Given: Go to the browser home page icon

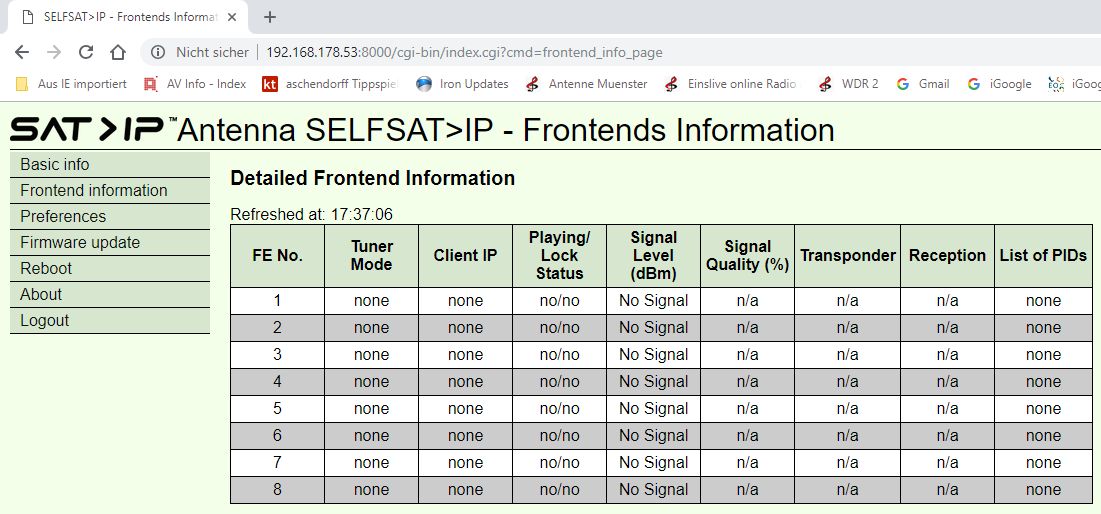Looking at the screenshot, I should coord(118,52).
